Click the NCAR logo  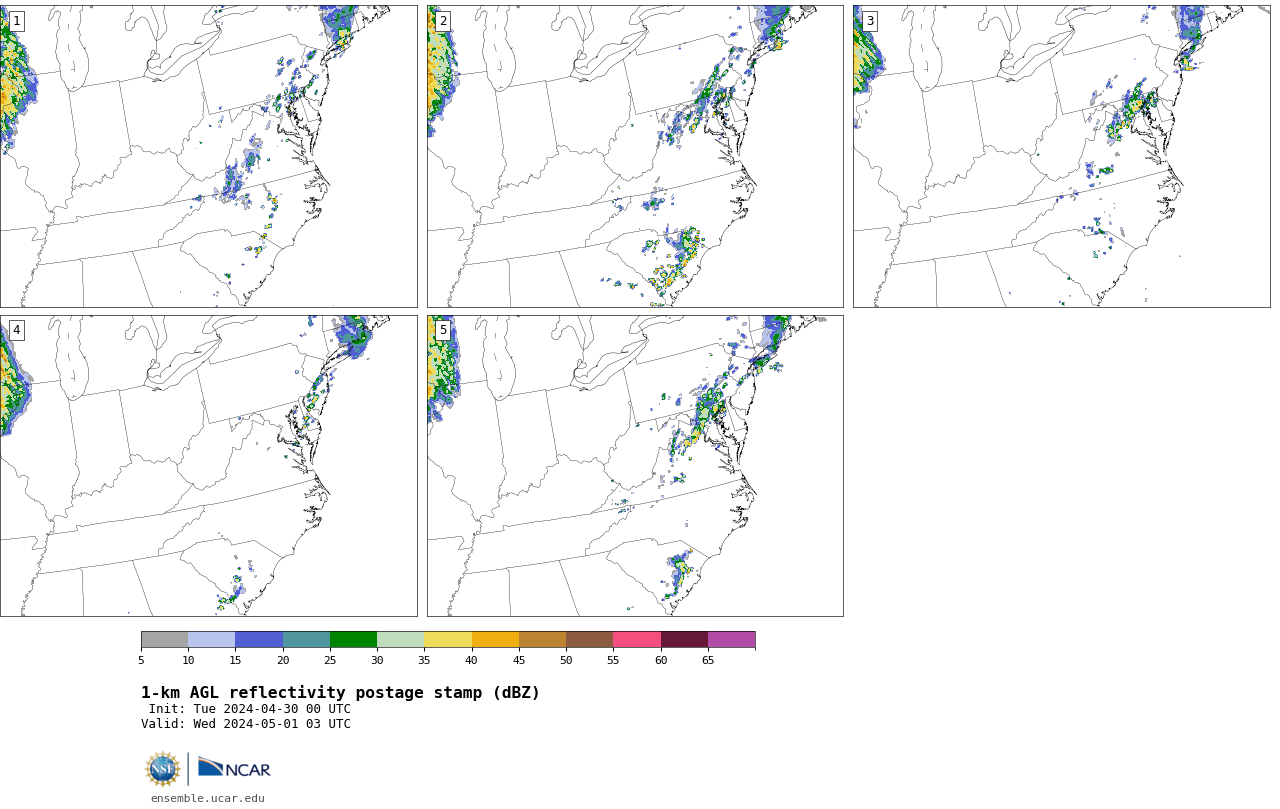click(x=234, y=769)
